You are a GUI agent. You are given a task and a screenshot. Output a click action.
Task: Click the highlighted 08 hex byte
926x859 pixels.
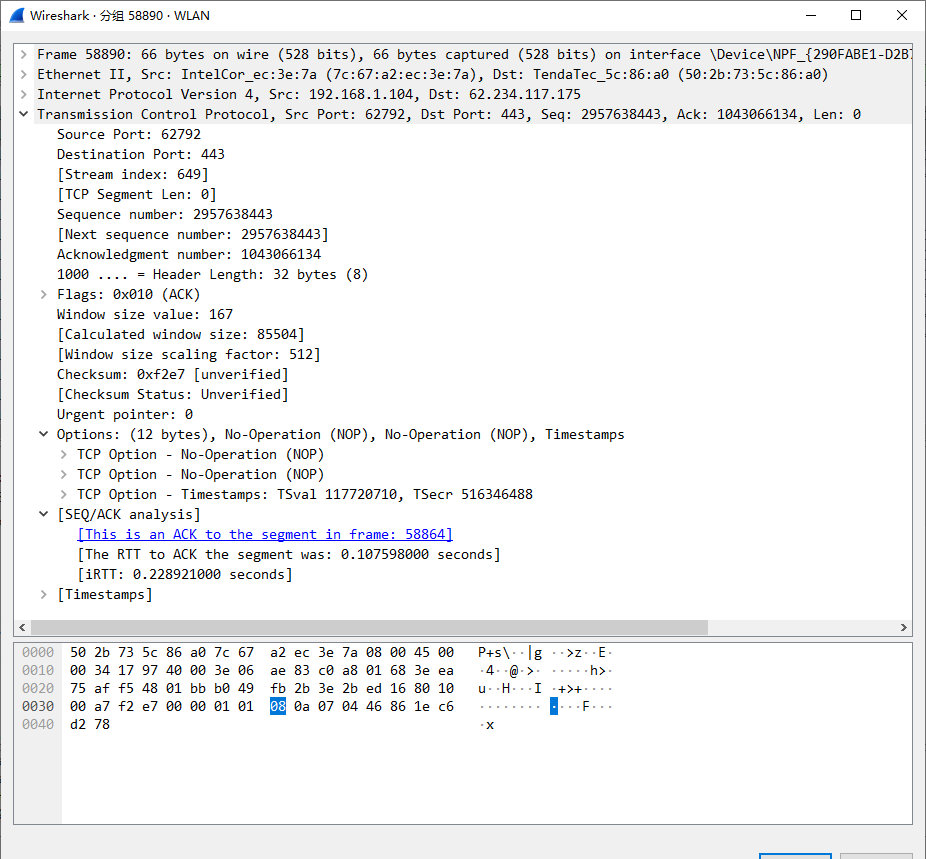[x=278, y=706]
